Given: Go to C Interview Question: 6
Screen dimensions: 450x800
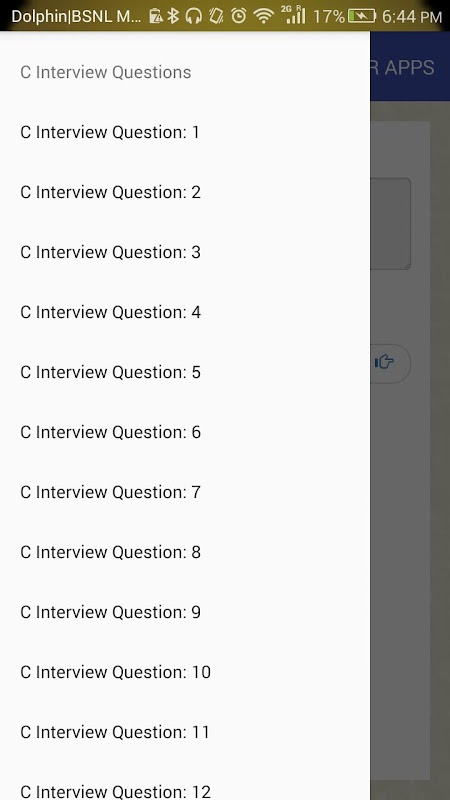Looking at the screenshot, I should [x=185, y=432].
